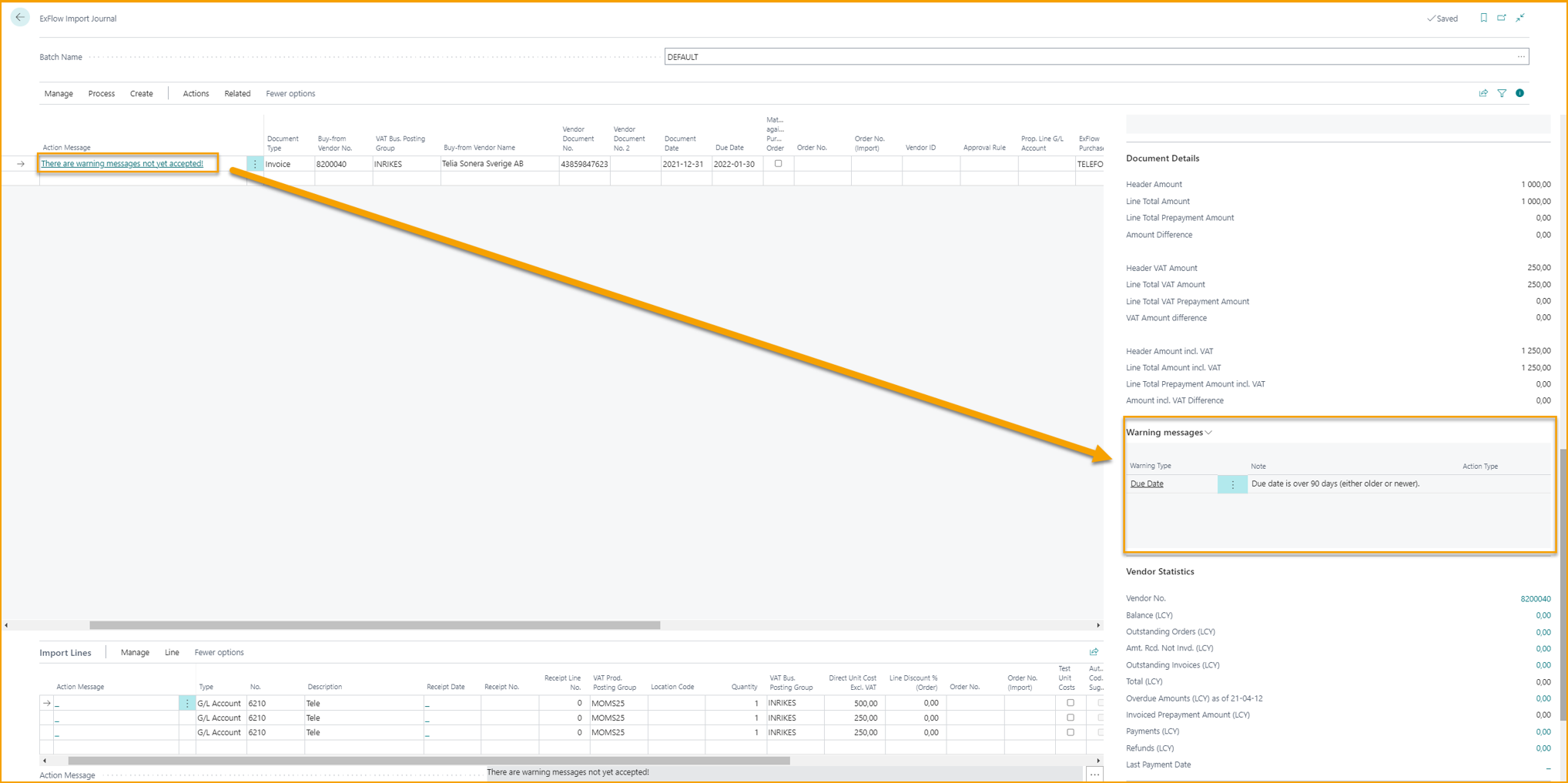Toggle Test Unit Costs for 500,00 line
Viewport: 1568px width, 783px height.
(1070, 703)
